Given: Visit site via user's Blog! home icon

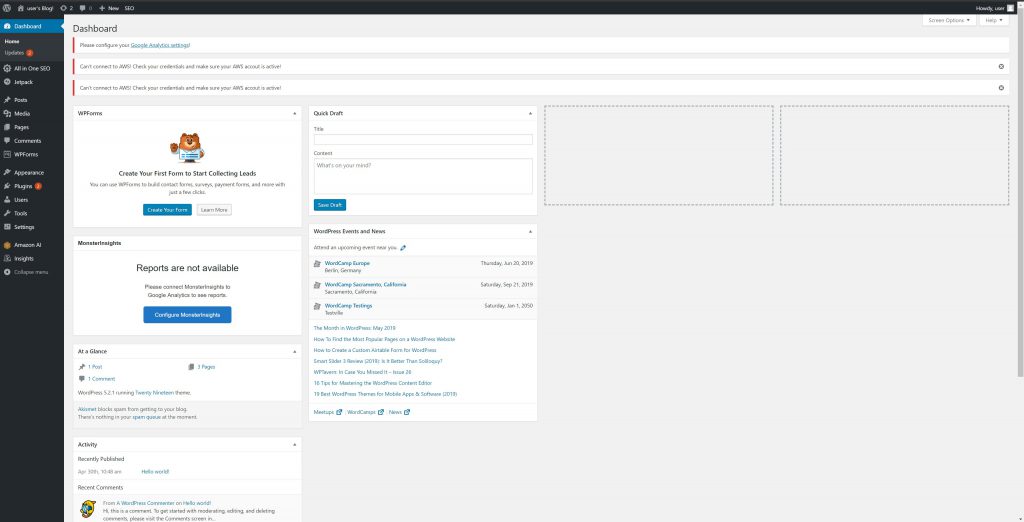Looking at the screenshot, I should click(x=21, y=8).
